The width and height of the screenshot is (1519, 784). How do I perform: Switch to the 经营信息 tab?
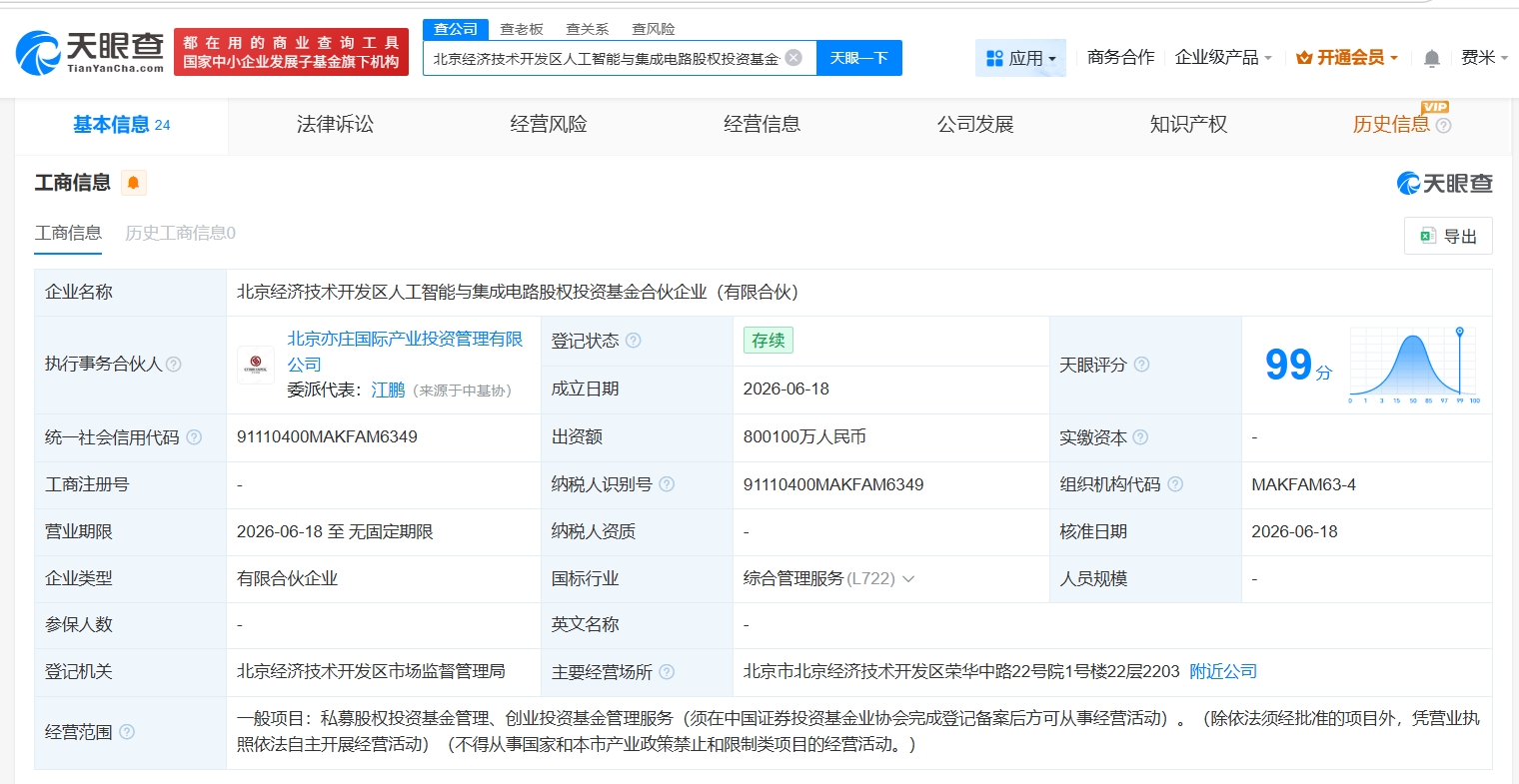click(x=761, y=125)
